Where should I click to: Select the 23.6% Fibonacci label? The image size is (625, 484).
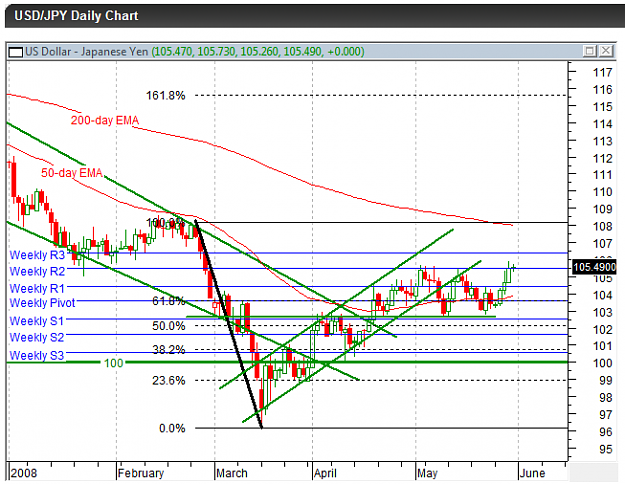pyautogui.click(x=169, y=380)
